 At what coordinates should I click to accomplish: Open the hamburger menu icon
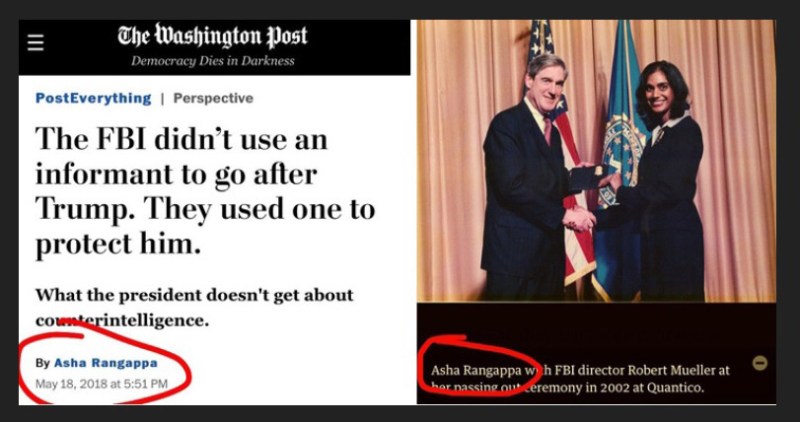pos(35,42)
